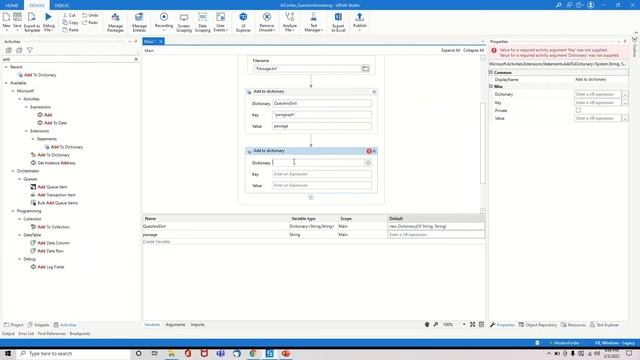
Task: Collapse the first Add to dictionary activity
Action: 374,92
